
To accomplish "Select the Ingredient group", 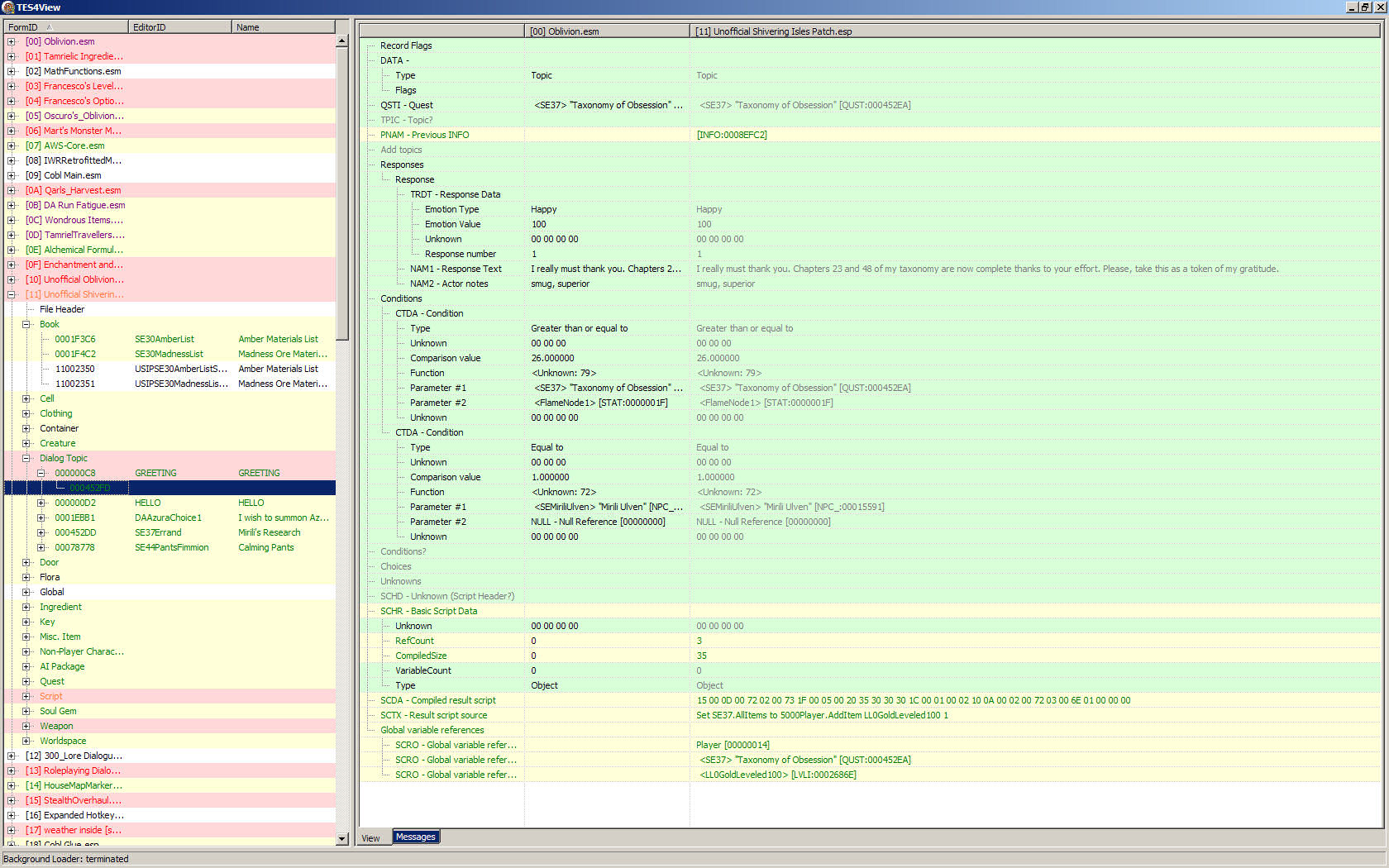I will pos(60,607).
